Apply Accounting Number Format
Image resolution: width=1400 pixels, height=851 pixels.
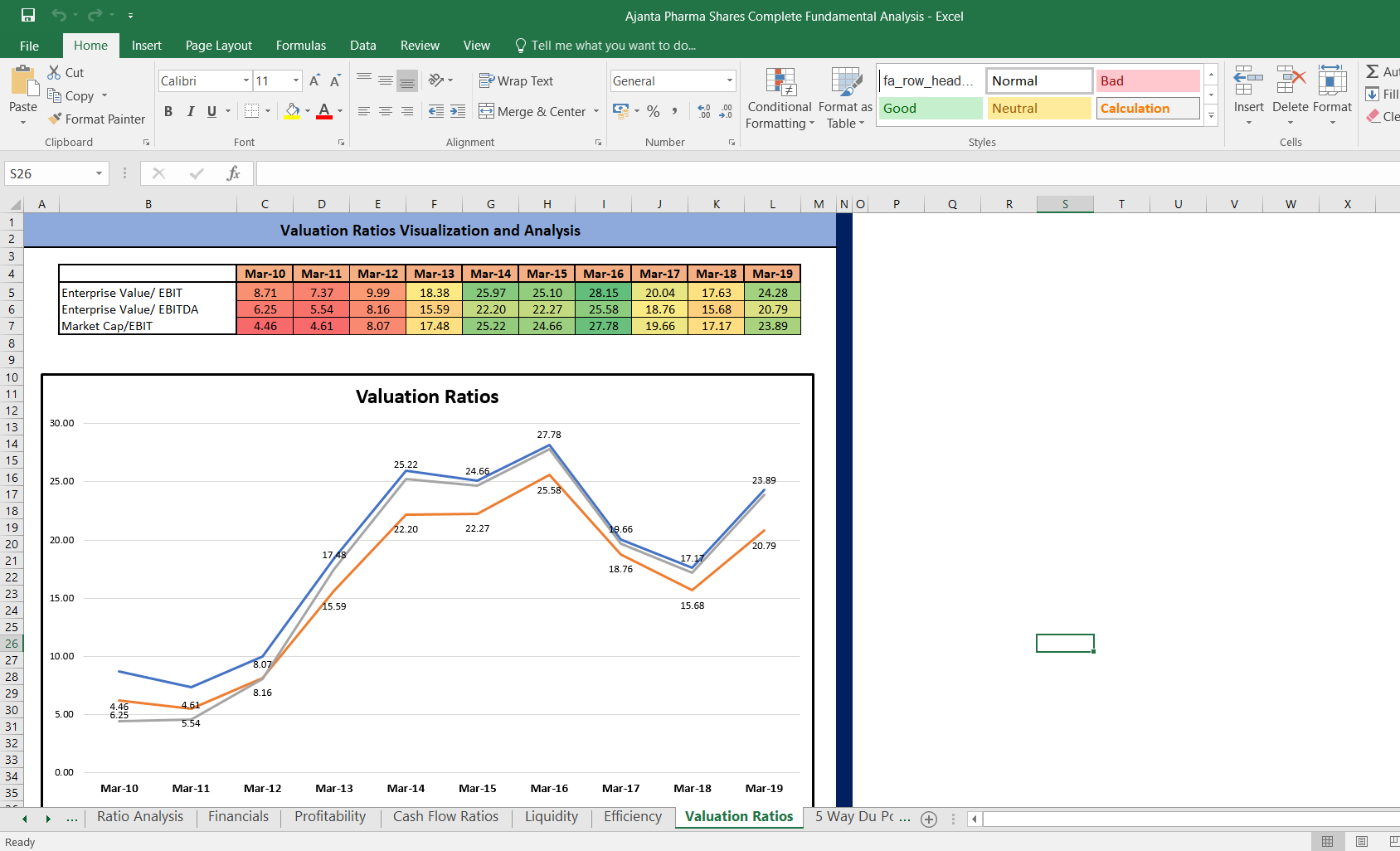(620, 110)
